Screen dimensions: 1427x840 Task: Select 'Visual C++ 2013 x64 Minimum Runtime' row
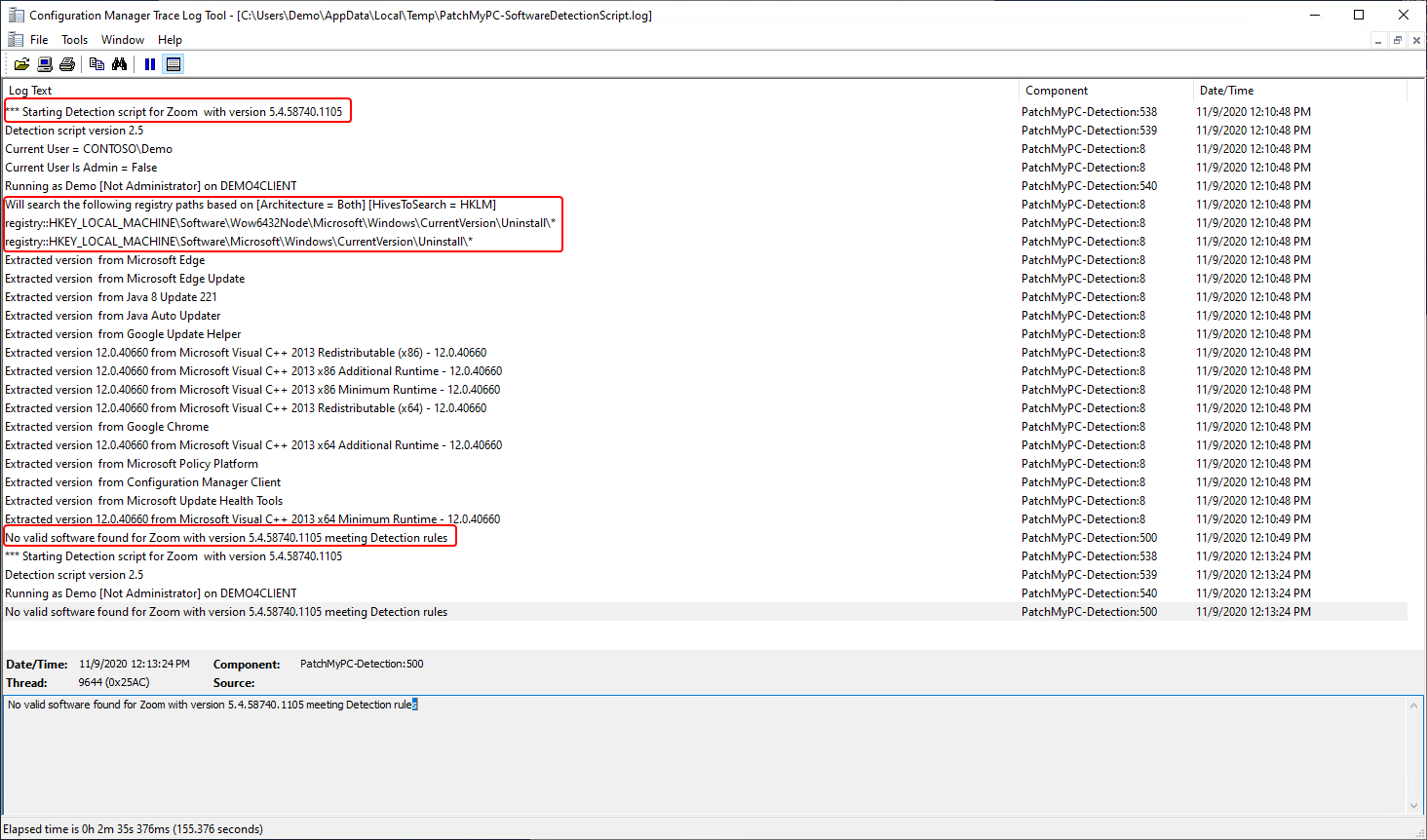[705, 519]
